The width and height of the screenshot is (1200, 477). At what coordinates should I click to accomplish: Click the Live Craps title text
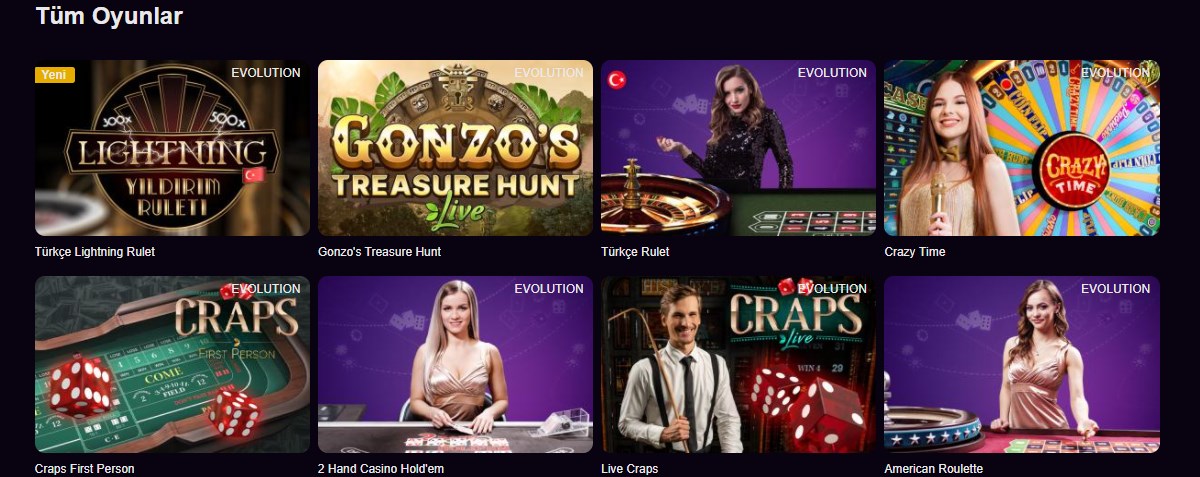pos(630,468)
